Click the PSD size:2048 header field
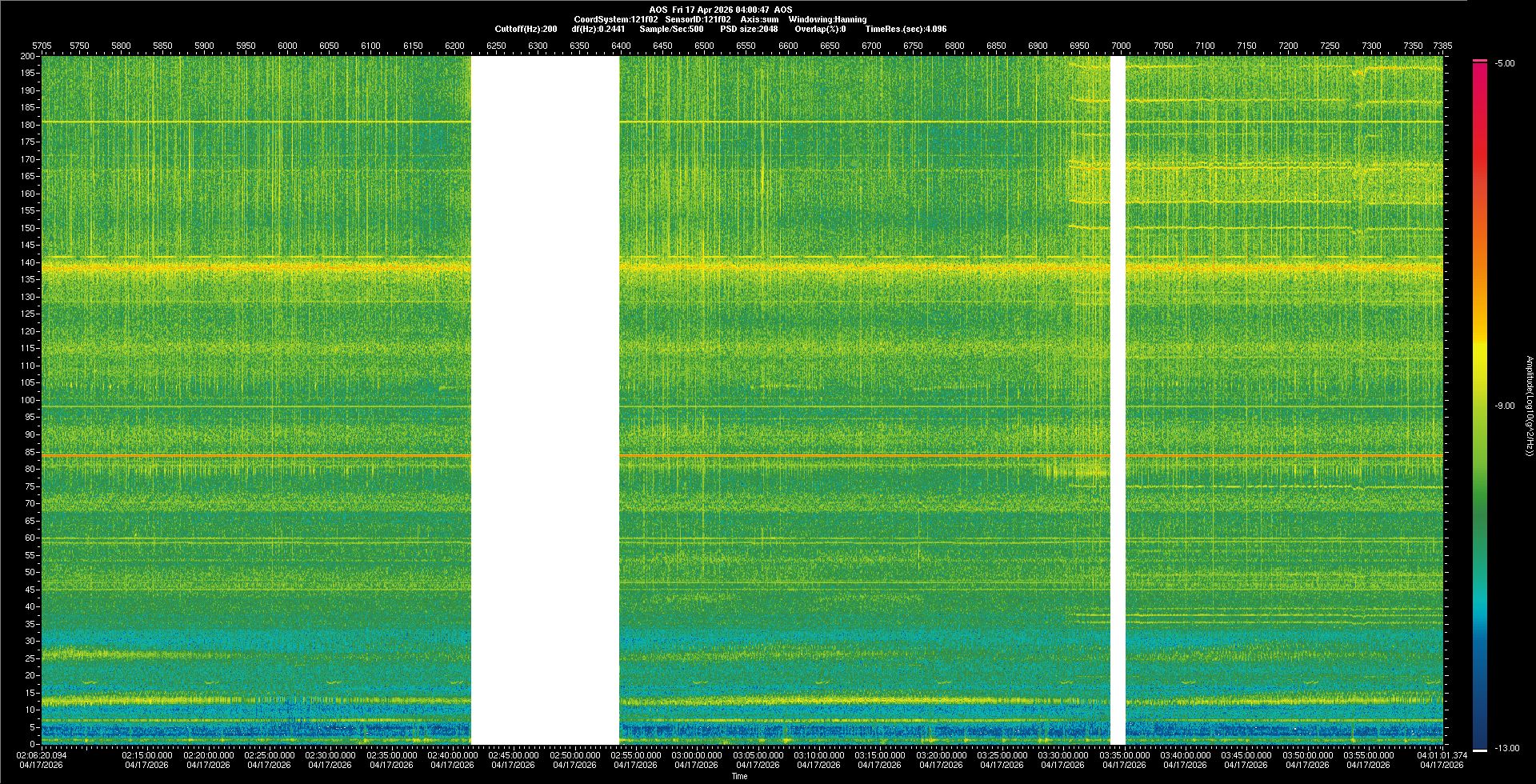The width and height of the screenshot is (1536, 784). click(749, 29)
